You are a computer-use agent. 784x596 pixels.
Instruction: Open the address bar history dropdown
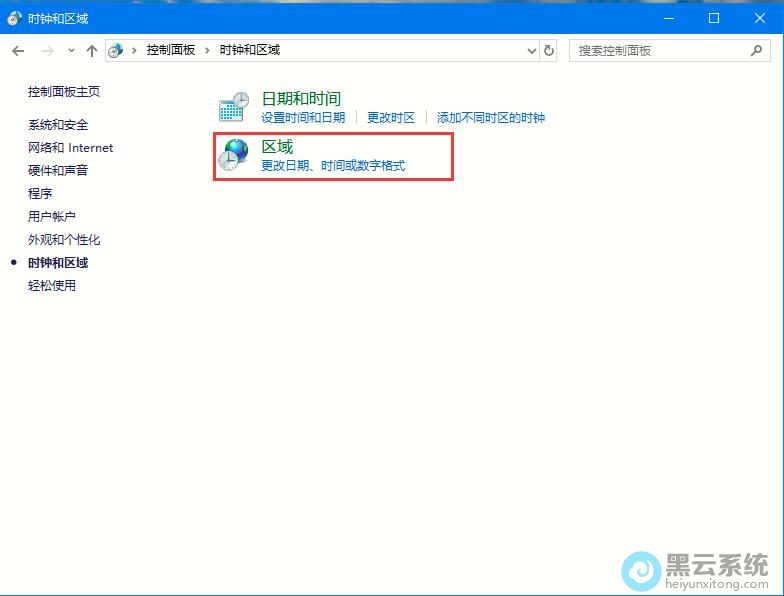coord(531,50)
